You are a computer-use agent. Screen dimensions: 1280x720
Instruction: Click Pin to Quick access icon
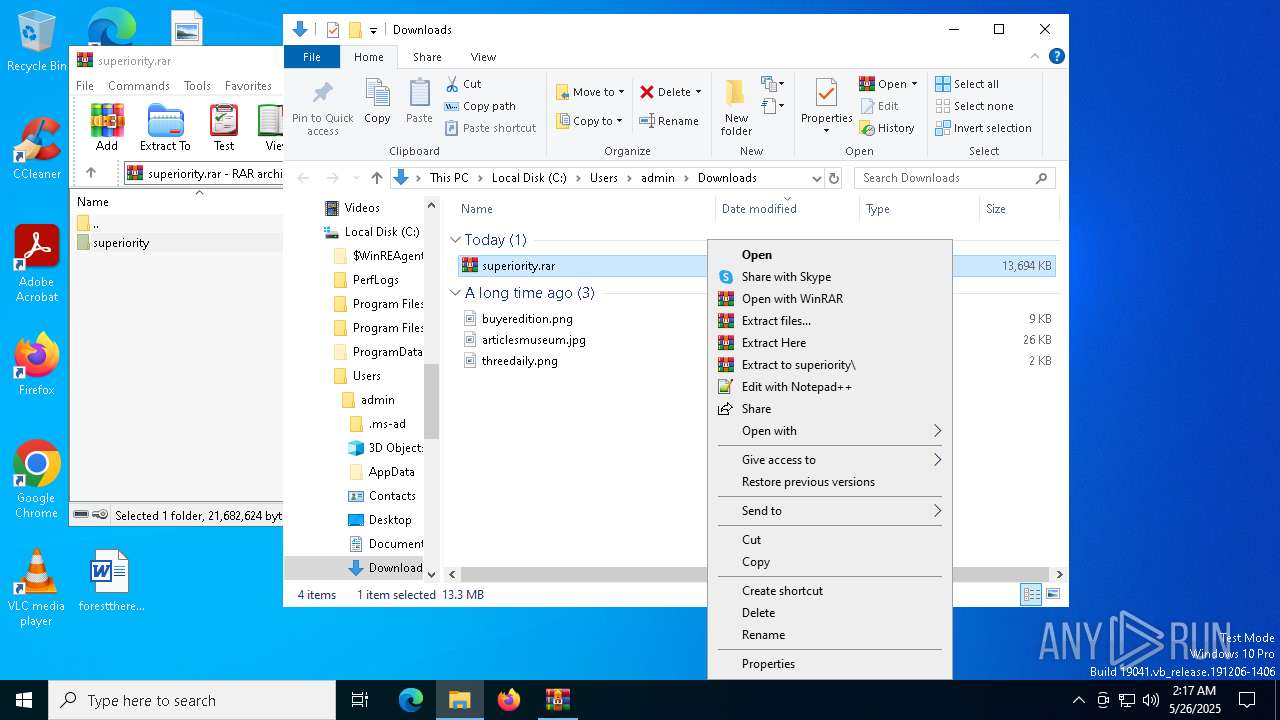click(x=322, y=108)
